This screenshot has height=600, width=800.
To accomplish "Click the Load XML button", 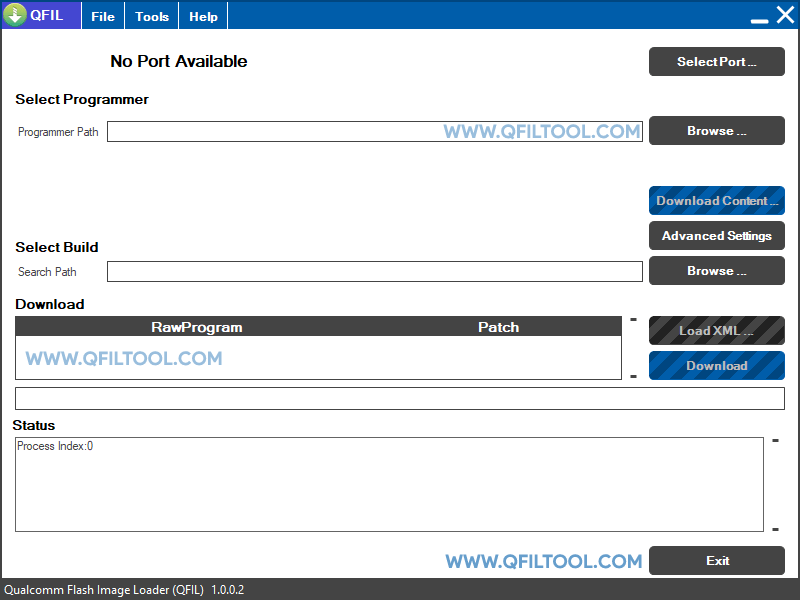I will click(716, 330).
